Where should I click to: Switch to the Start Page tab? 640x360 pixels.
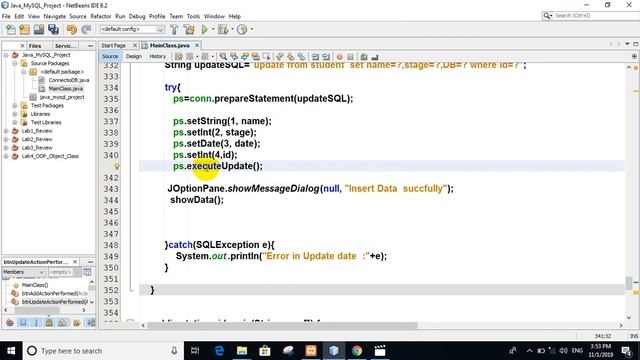click(x=113, y=45)
